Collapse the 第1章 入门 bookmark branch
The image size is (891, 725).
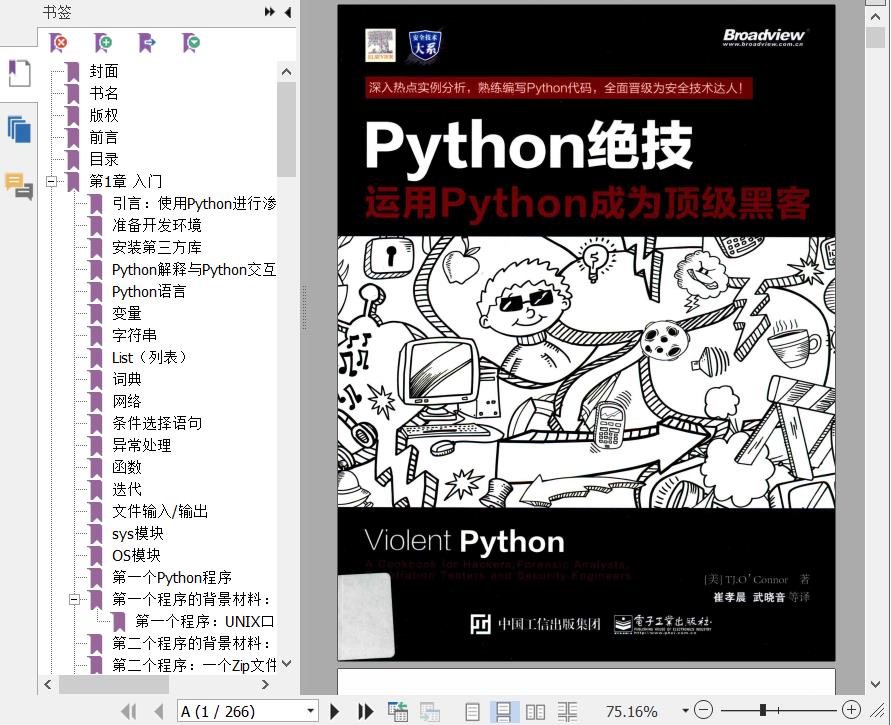tap(52, 182)
